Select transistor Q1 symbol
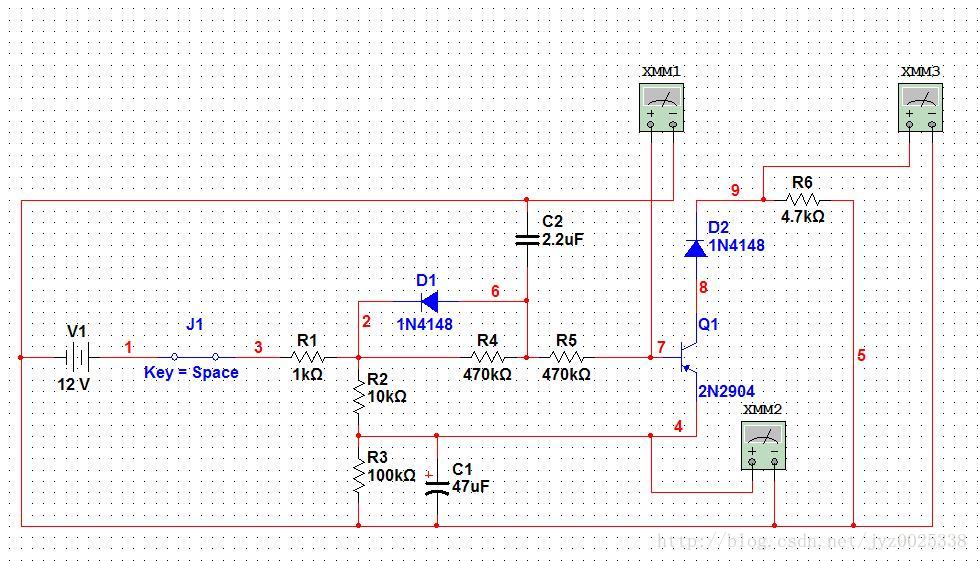The image size is (978, 561). click(689, 358)
